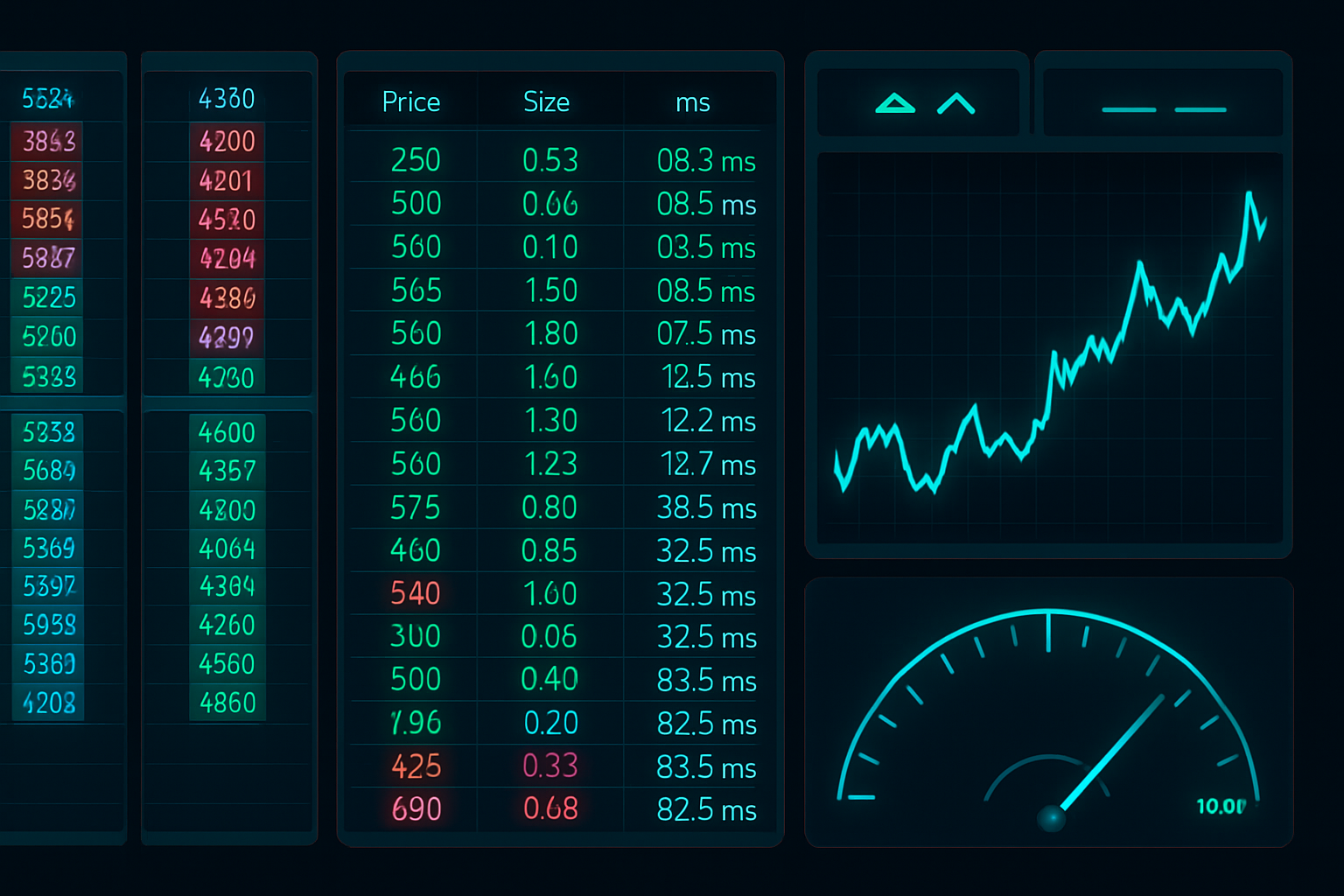
Task: Select the size 0.33 cell
Action: [x=550, y=766]
